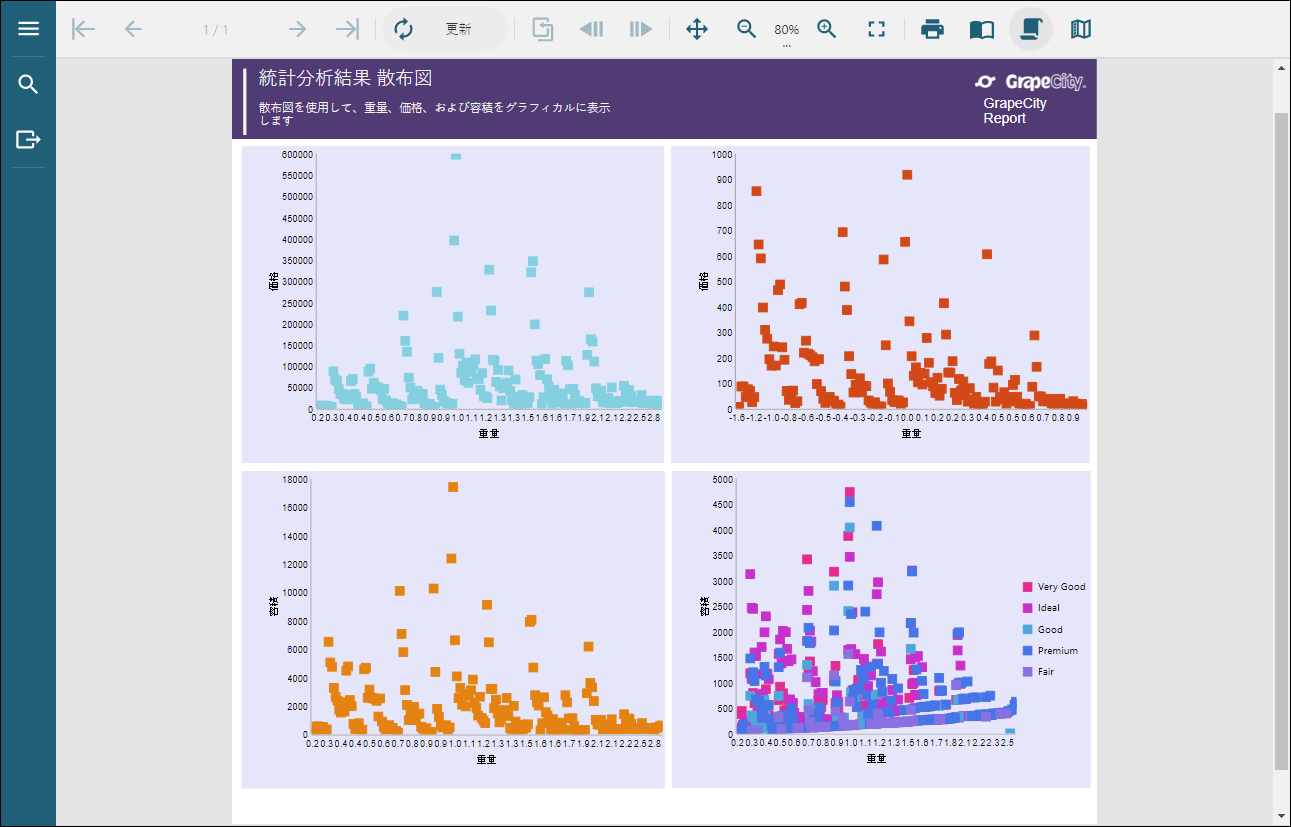Open the hamburger menu in sidebar
This screenshot has height=827, width=1291.
tap(28, 28)
